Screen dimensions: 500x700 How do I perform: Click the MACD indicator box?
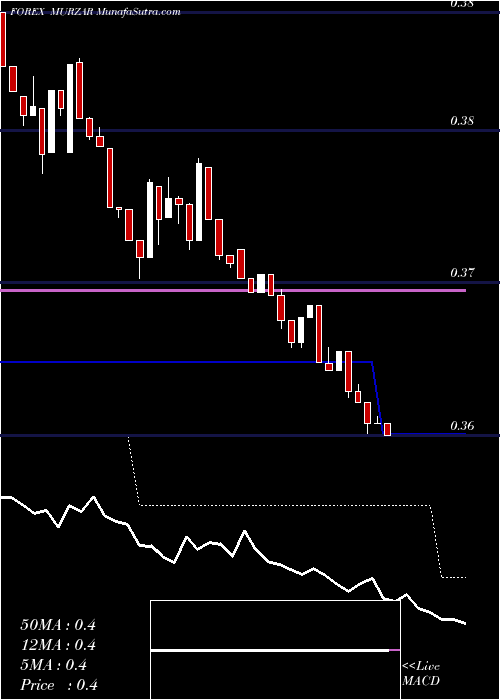(275, 650)
